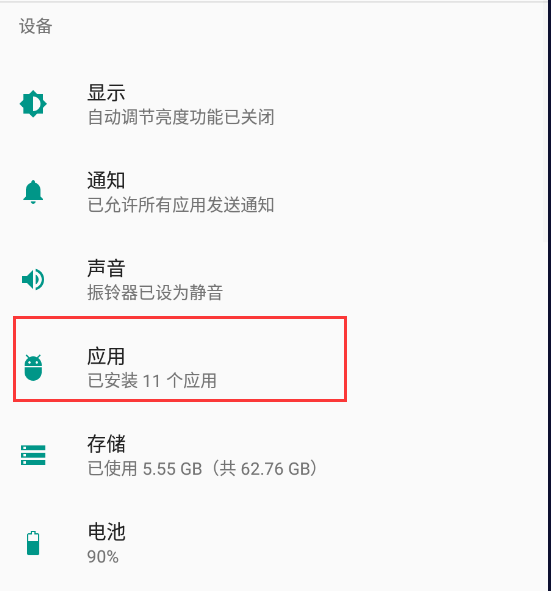This screenshot has width=551, height=591.
Task: Open the 应用 apps settings
Action: pyautogui.click(x=106, y=356)
